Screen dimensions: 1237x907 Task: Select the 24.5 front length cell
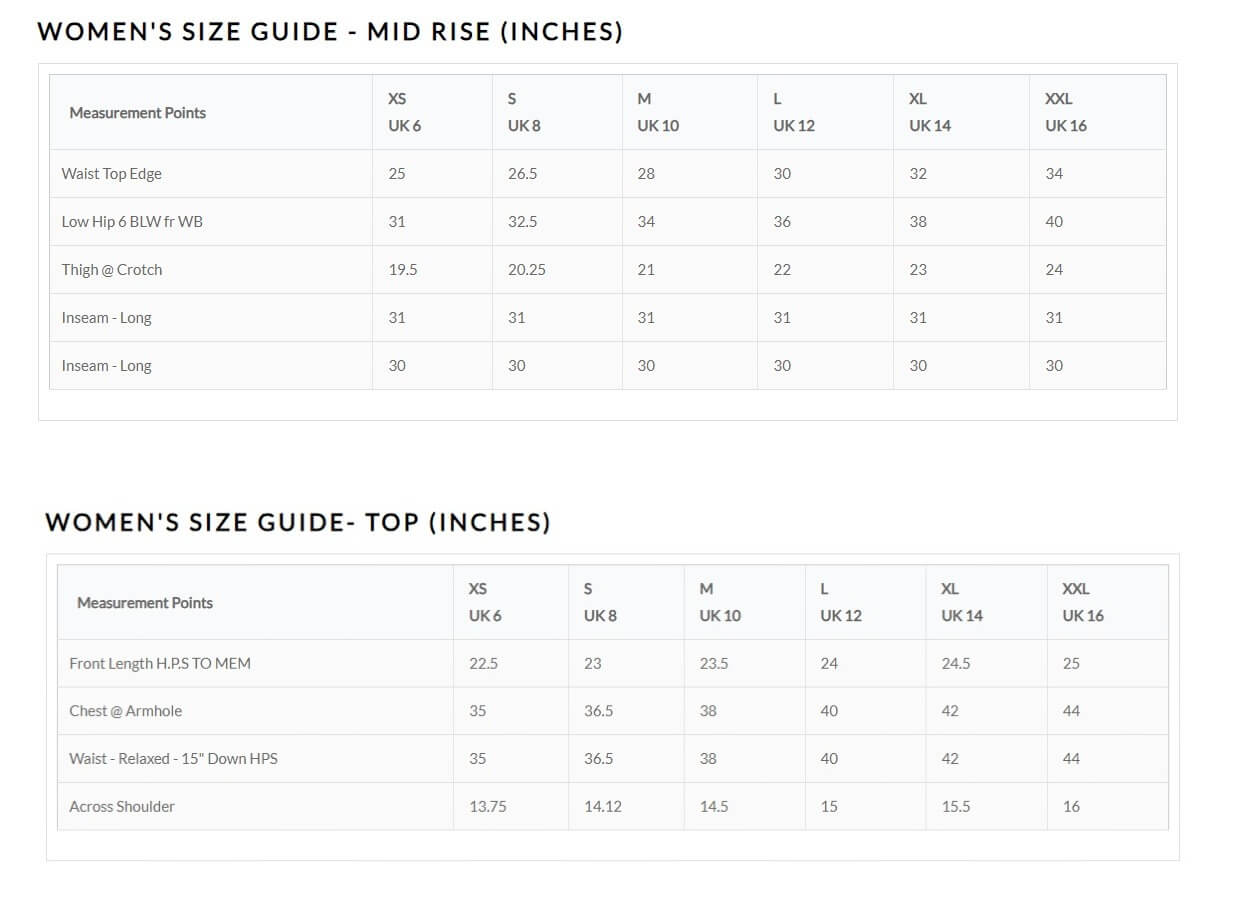click(955, 663)
